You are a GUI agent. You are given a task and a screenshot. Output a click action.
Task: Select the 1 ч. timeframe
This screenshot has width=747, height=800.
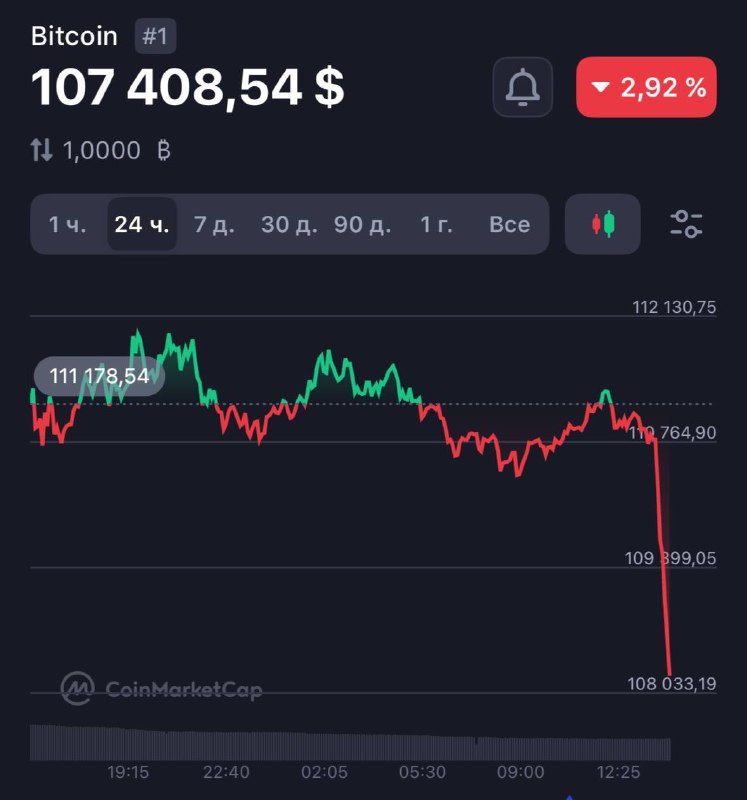click(x=67, y=224)
